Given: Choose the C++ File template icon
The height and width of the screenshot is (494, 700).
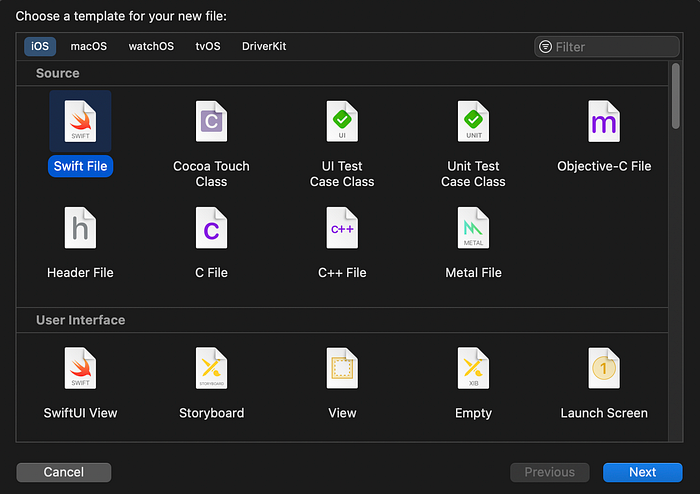Looking at the screenshot, I should pos(342,228).
